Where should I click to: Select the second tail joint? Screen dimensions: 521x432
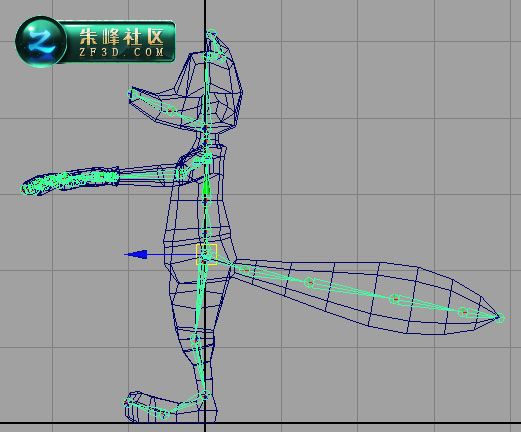click(310, 283)
